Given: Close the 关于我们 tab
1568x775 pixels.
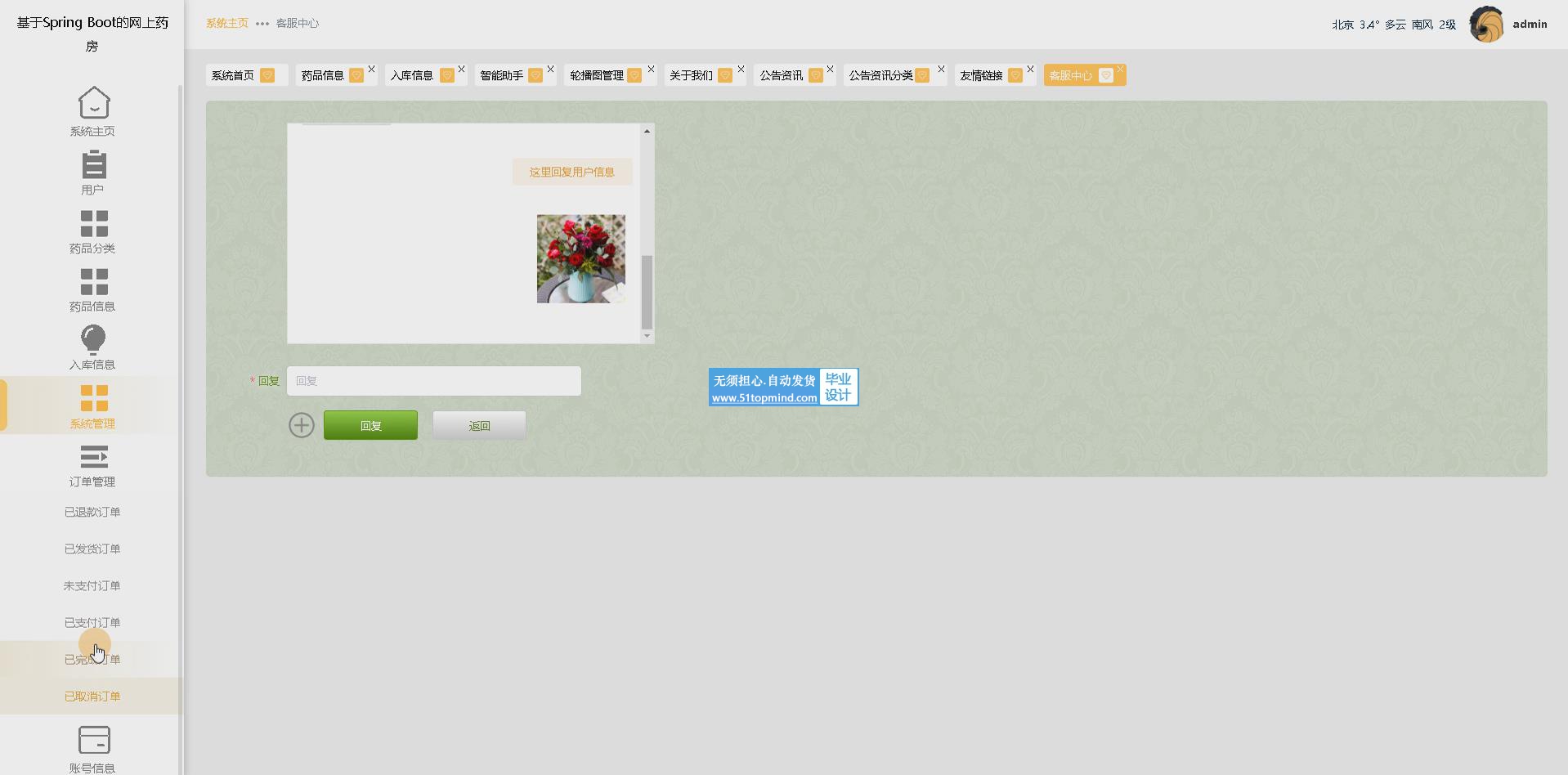Looking at the screenshot, I should click(x=741, y=69).
